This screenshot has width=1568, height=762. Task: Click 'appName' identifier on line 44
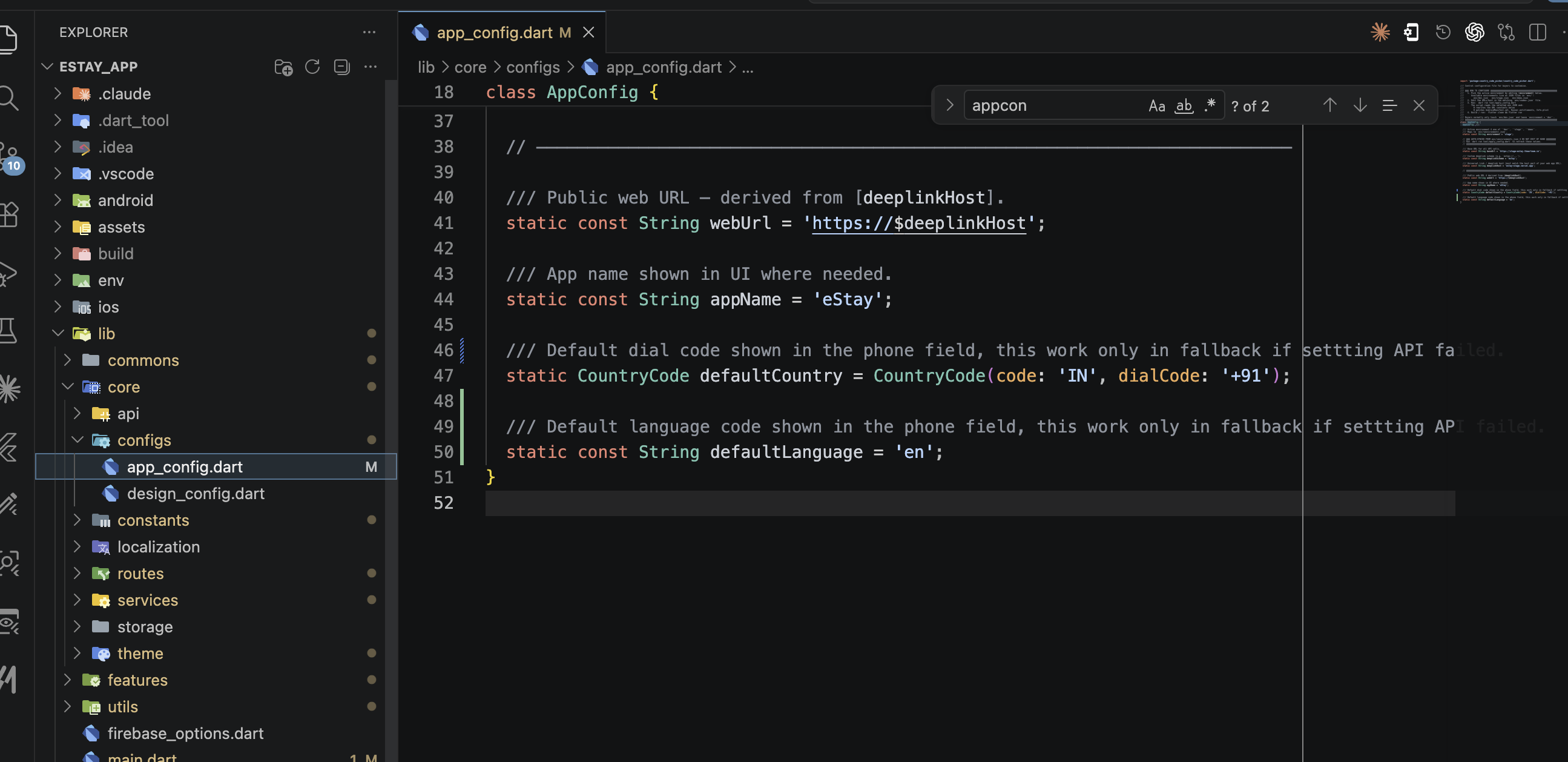[745, 299]
